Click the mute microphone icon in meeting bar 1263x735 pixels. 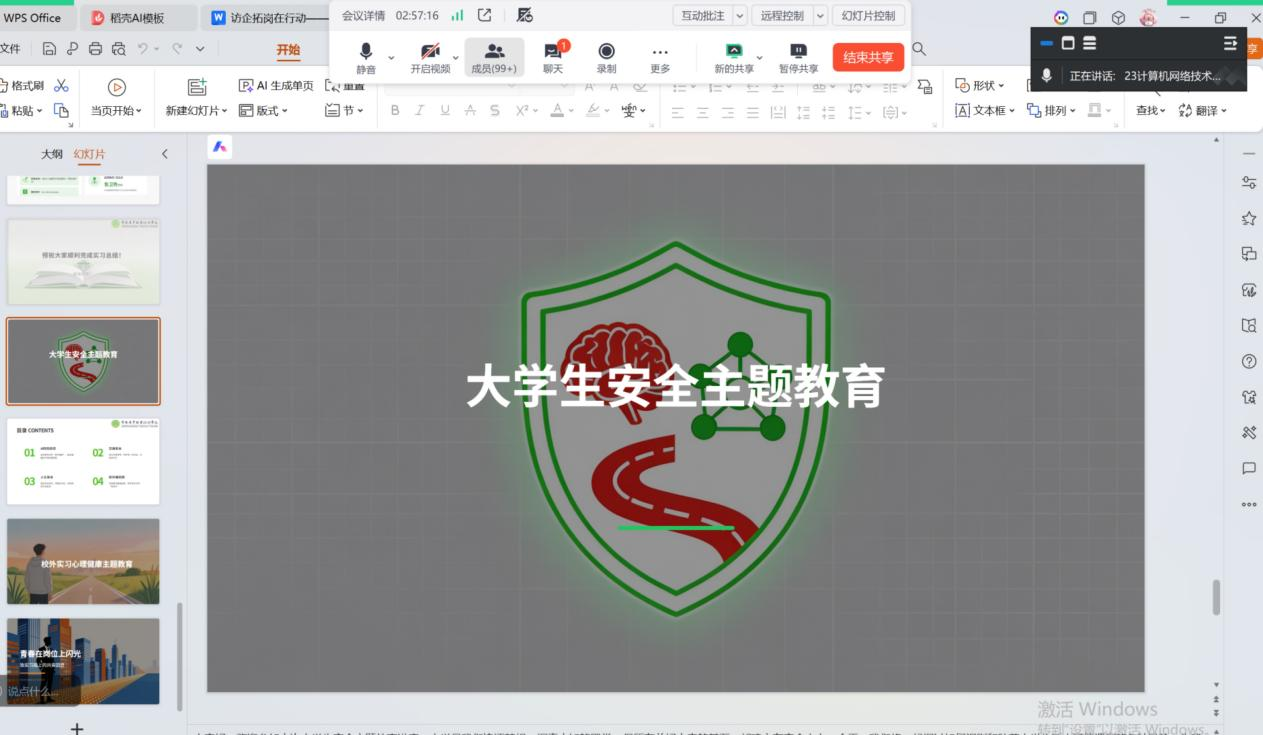click(366, 52)
